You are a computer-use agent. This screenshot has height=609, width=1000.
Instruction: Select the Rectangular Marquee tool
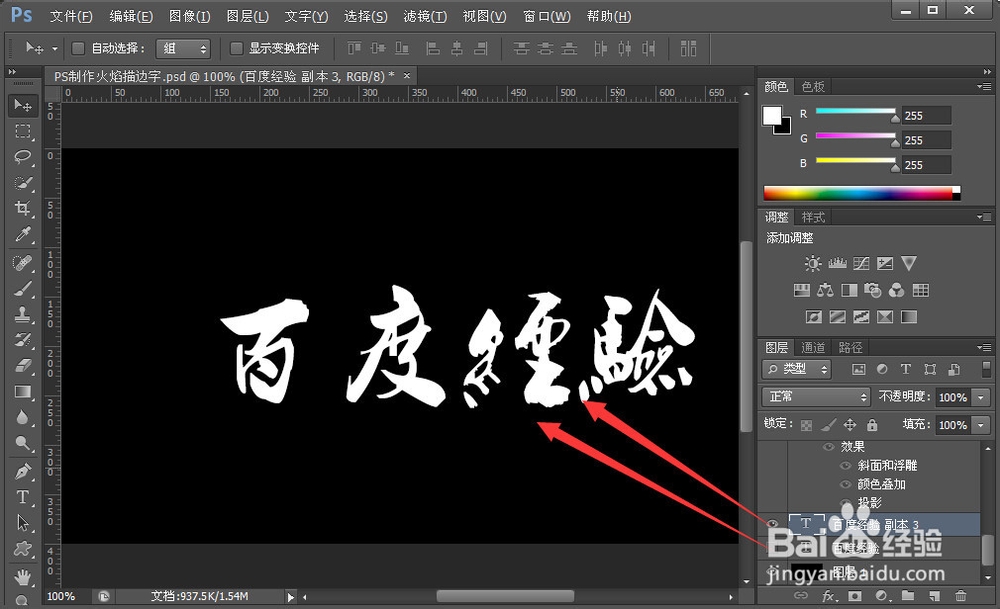tap(23, 131)
